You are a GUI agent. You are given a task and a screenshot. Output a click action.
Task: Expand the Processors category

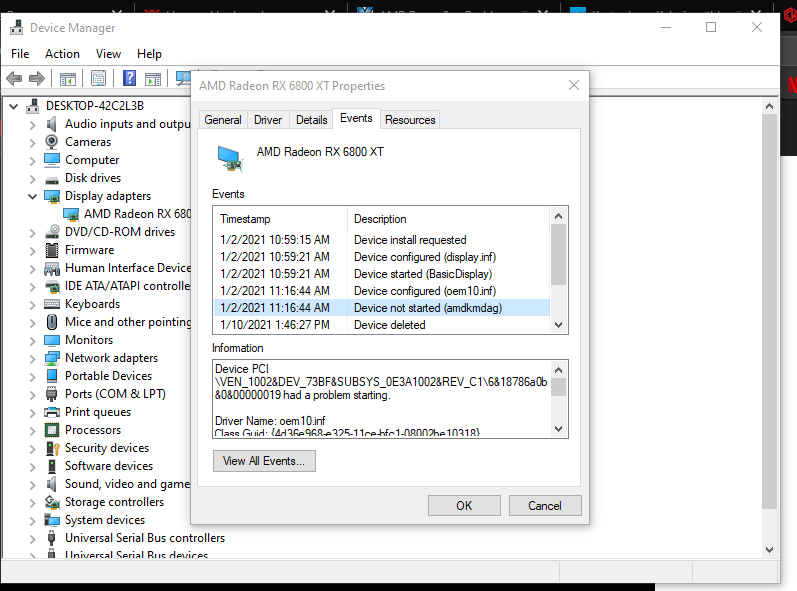click(x=33, y=431)
